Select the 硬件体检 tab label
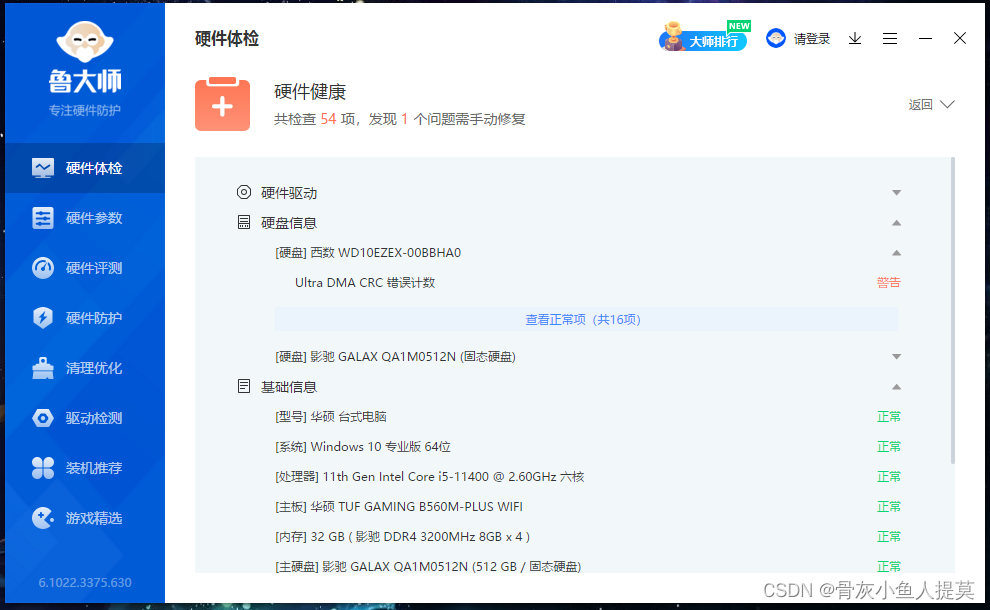 (94, 168)
